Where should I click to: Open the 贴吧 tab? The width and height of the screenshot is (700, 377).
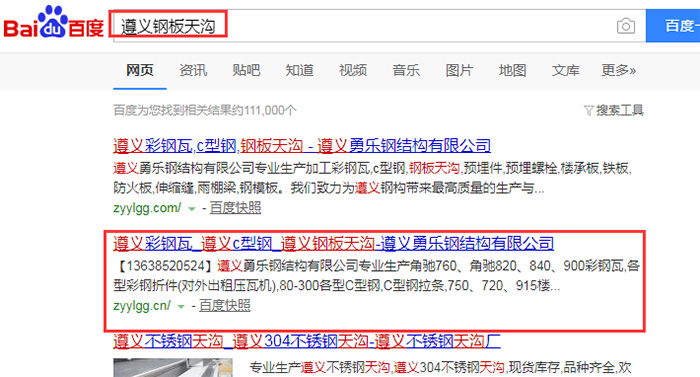tap(246, 70)
